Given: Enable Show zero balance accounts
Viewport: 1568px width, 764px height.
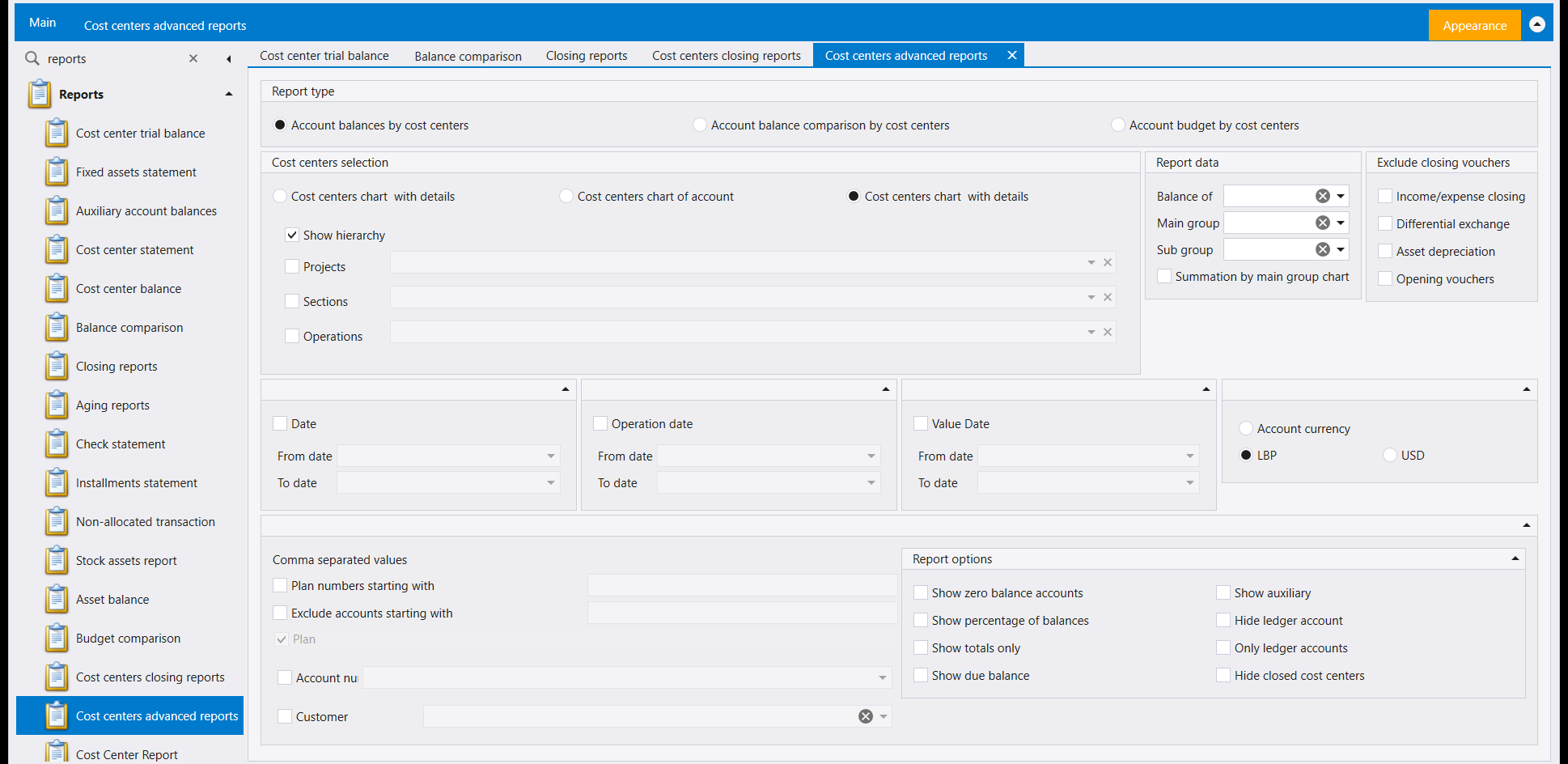Looking at the screenshot, I should coord(921,592).
